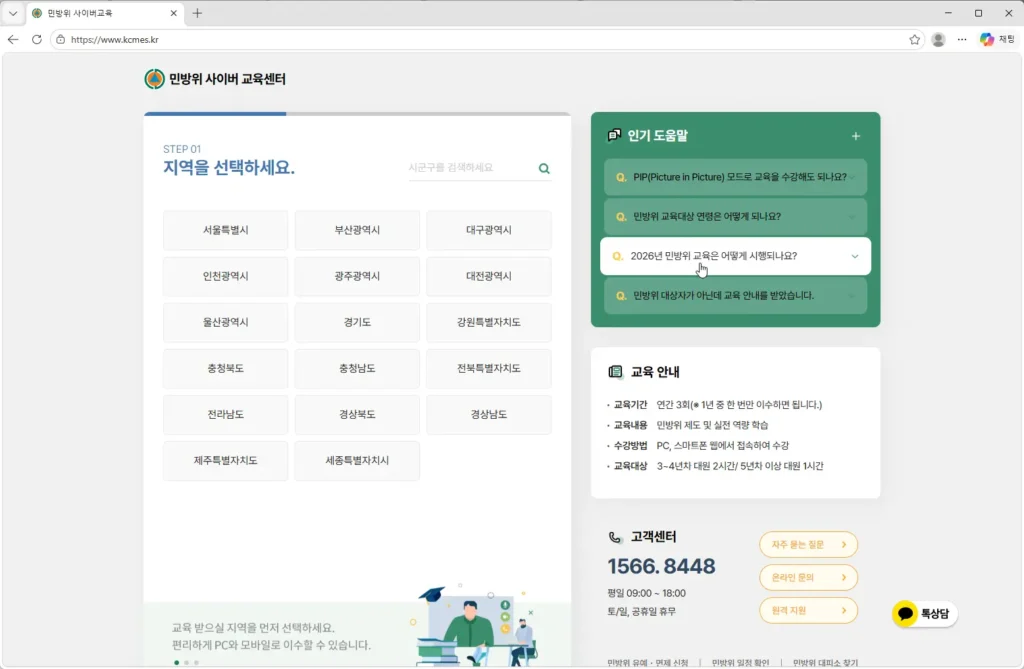
Task: Click the browser refresh icon
Action: click(37, 40)
